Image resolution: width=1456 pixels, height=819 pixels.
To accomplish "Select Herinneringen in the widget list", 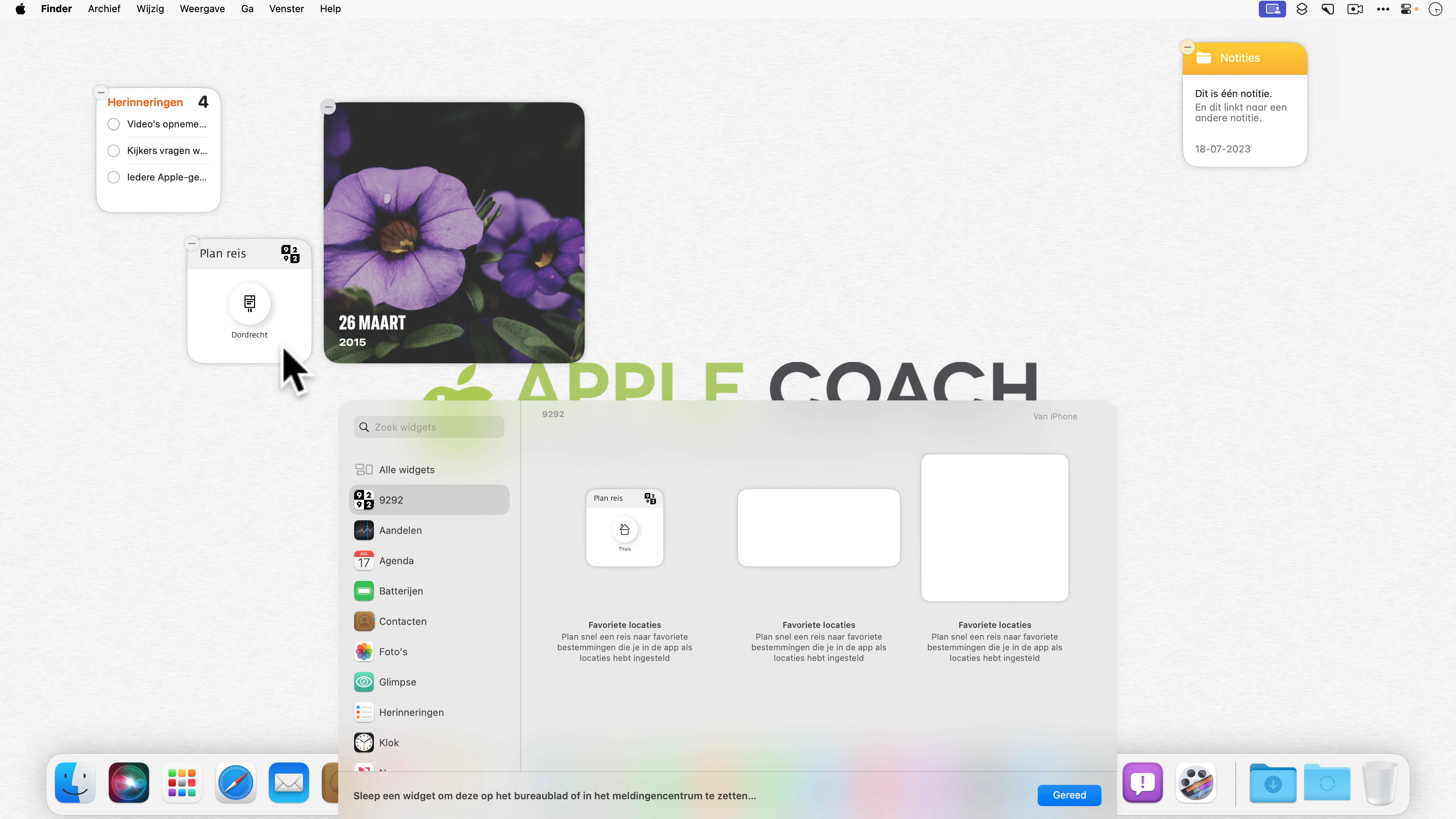I will pyautogui.click(x=429, y=712).
